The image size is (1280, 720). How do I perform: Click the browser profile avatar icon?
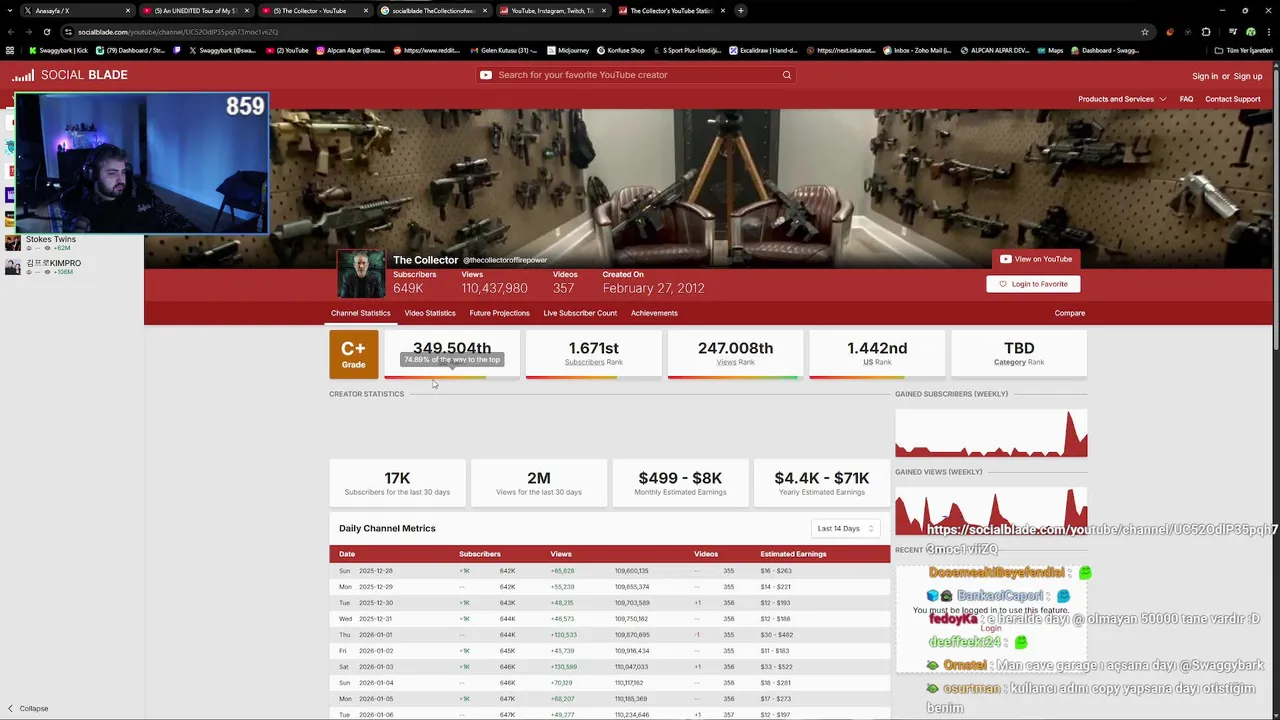(1250, 32)
